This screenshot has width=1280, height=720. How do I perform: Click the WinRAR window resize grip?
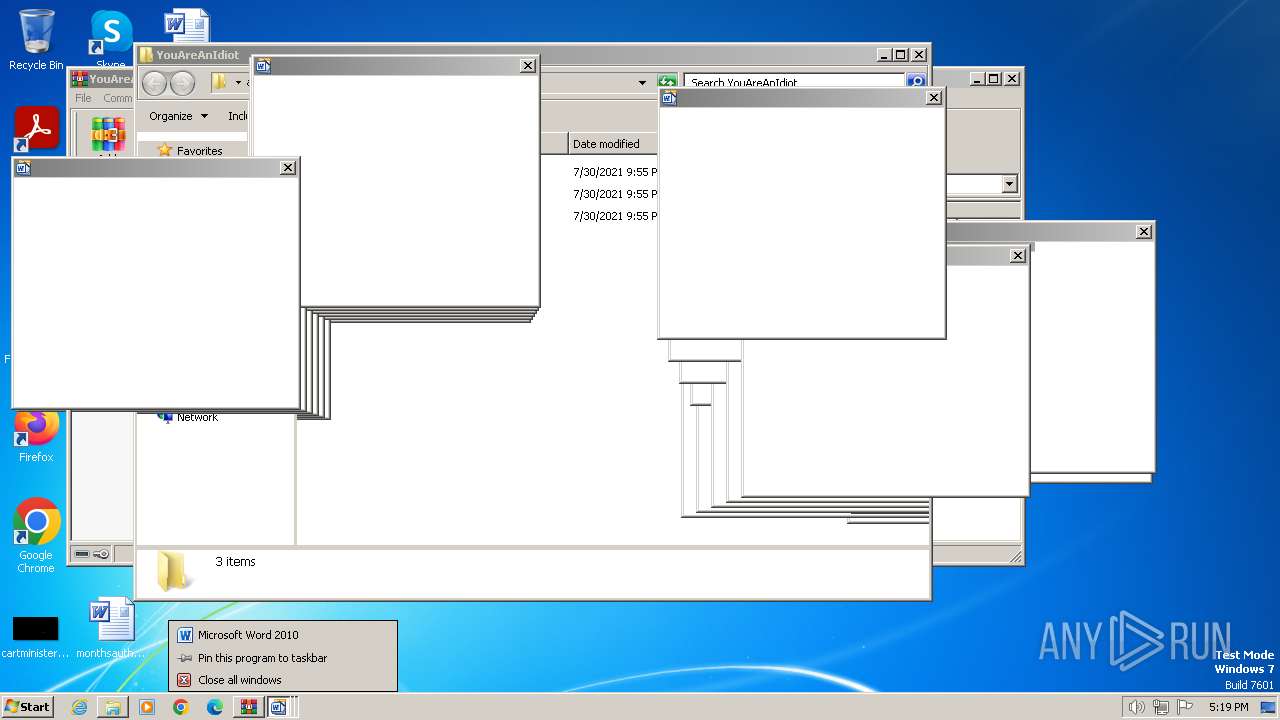coord(1015,557)
